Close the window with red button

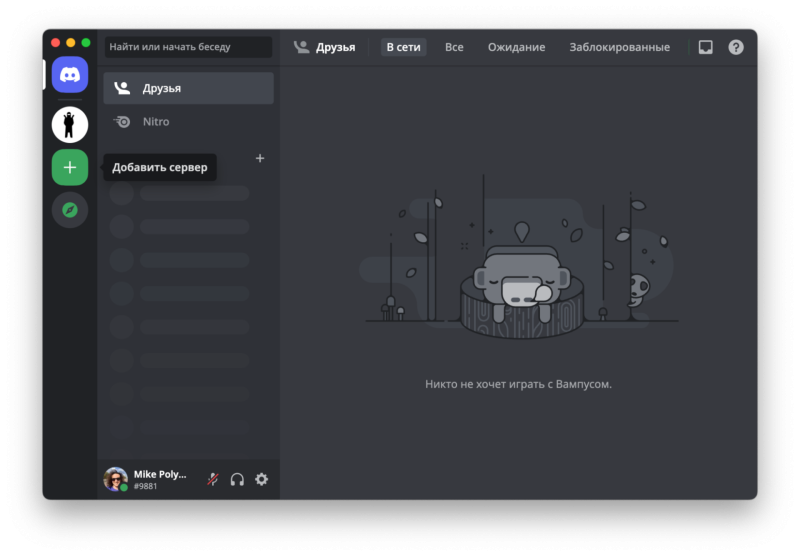56,43
